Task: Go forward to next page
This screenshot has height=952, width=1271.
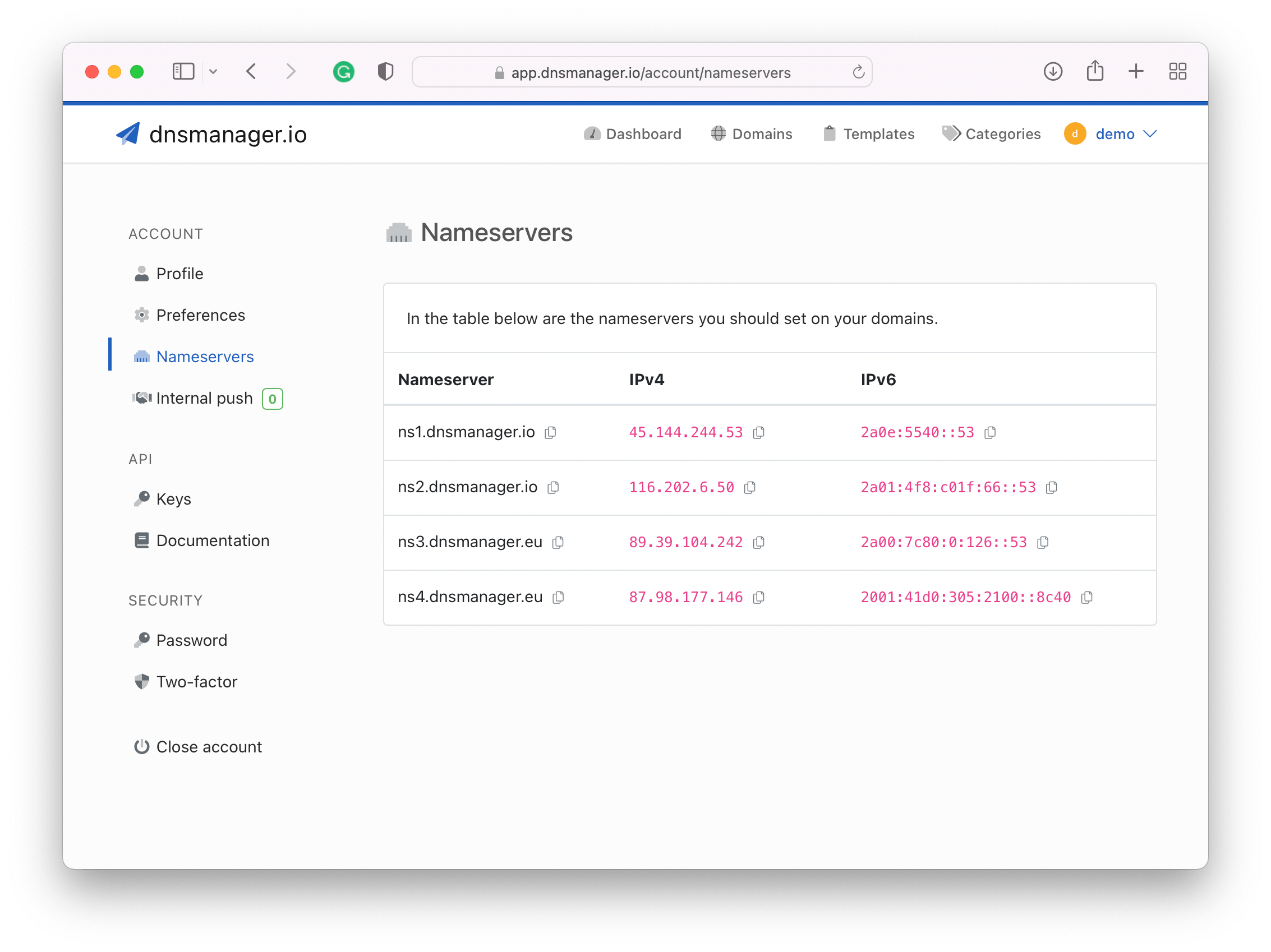Action: [x=291, y=72]
